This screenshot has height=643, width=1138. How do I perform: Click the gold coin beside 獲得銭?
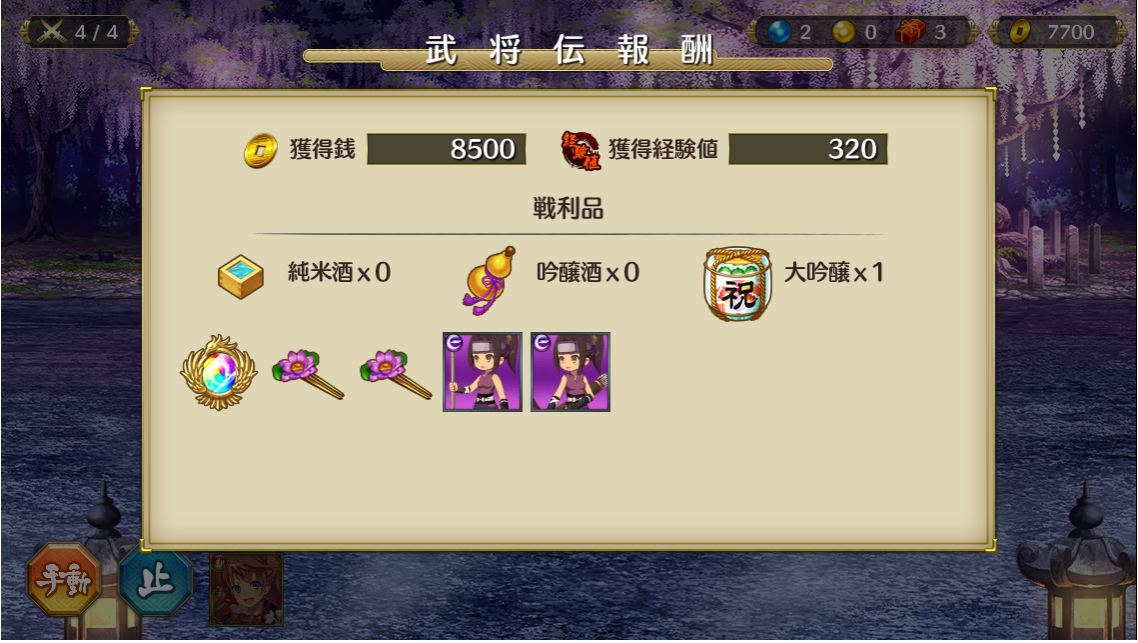tap(260, 150)
